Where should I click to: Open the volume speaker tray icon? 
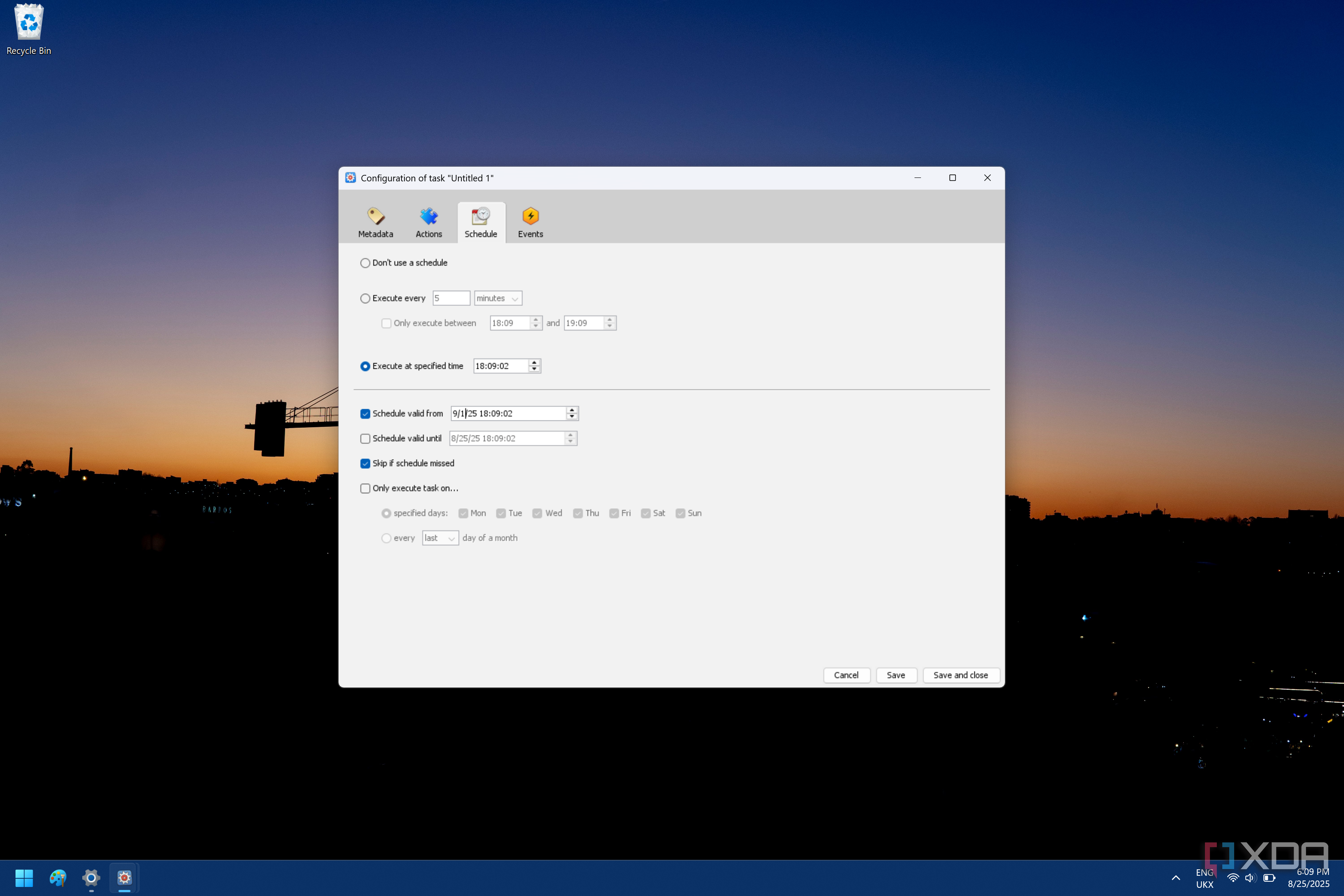click(x=1250, y=878)
